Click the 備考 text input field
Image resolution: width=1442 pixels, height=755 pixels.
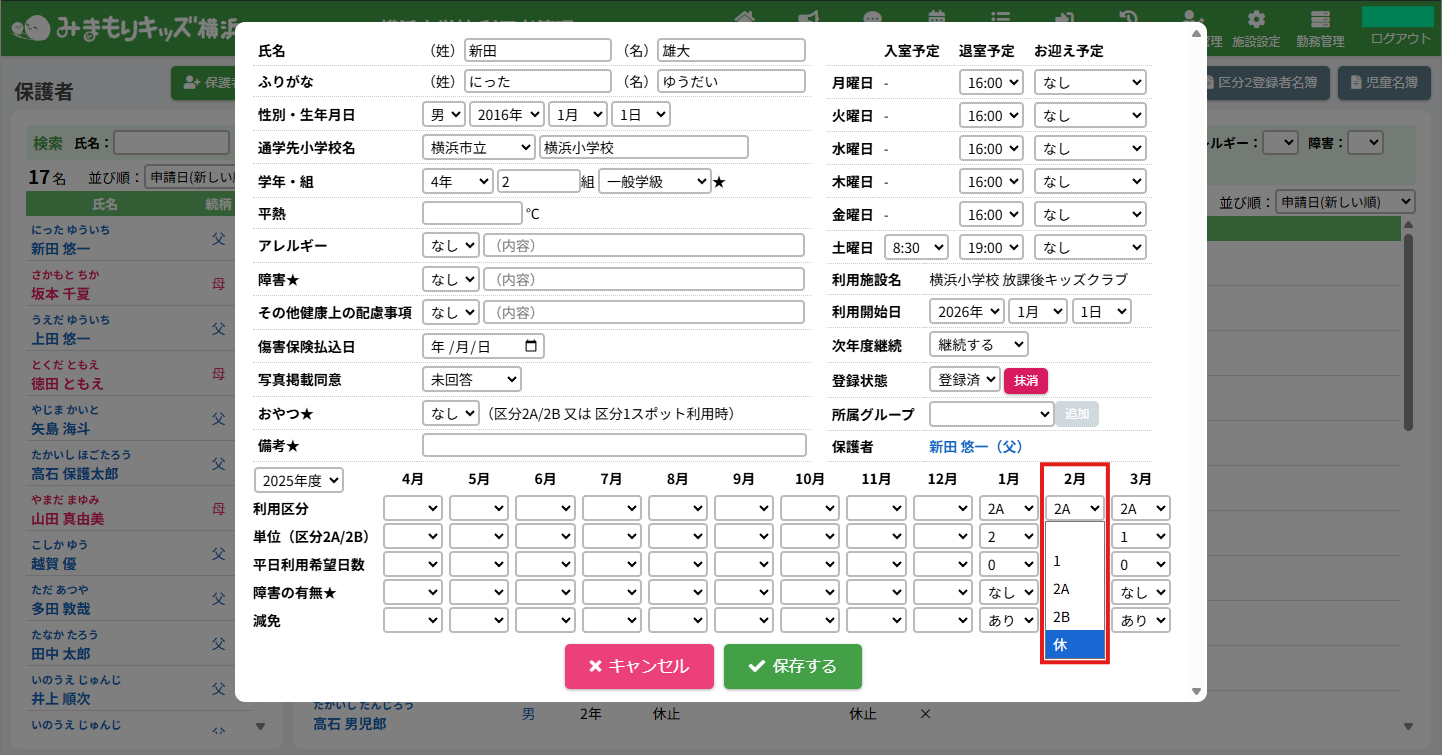pos(614,445)
